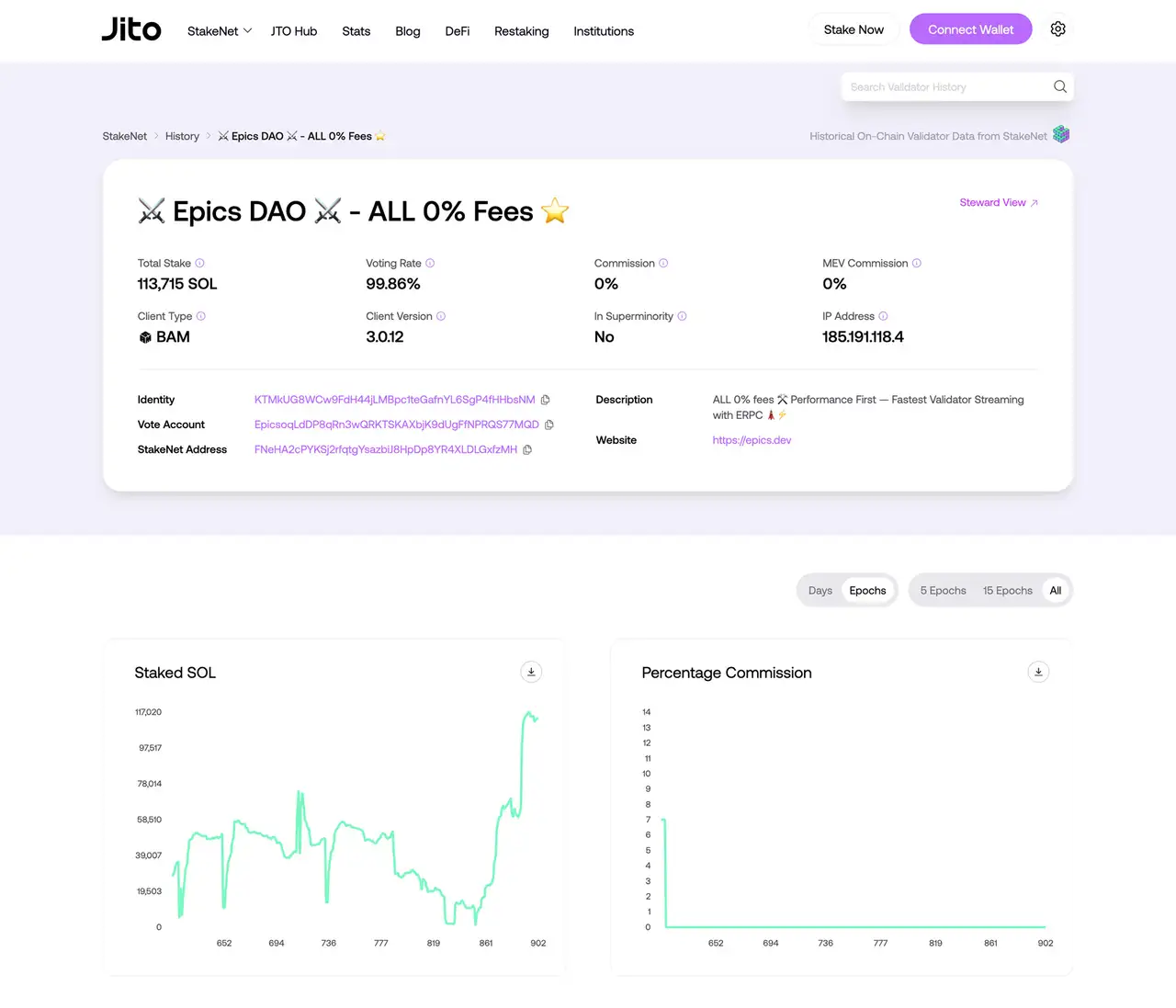Open the https://epics.dev website link

click(752, 440)
